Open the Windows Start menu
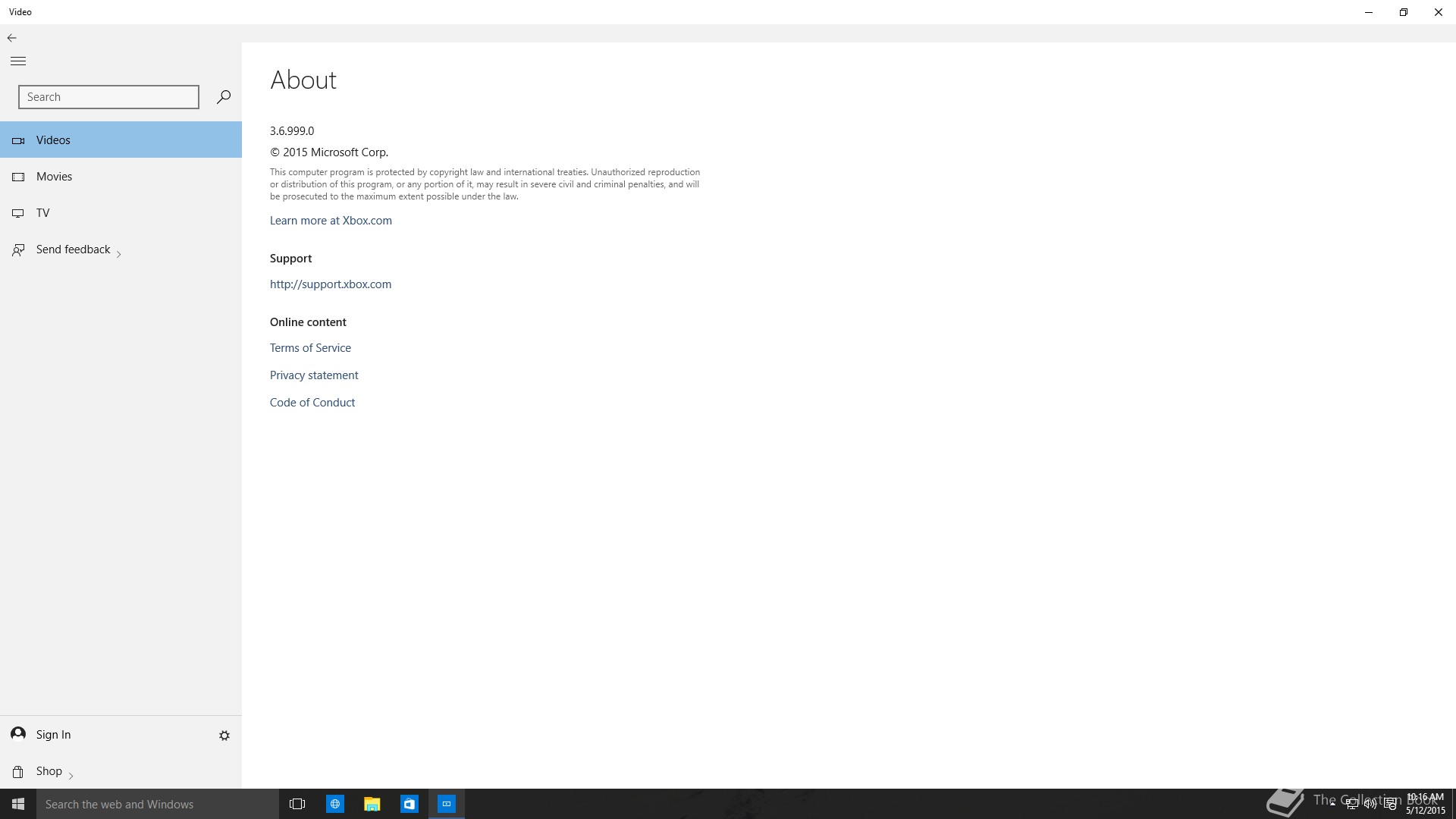Viewport: 1456px width, 819px height. click(x=18, y=804)
